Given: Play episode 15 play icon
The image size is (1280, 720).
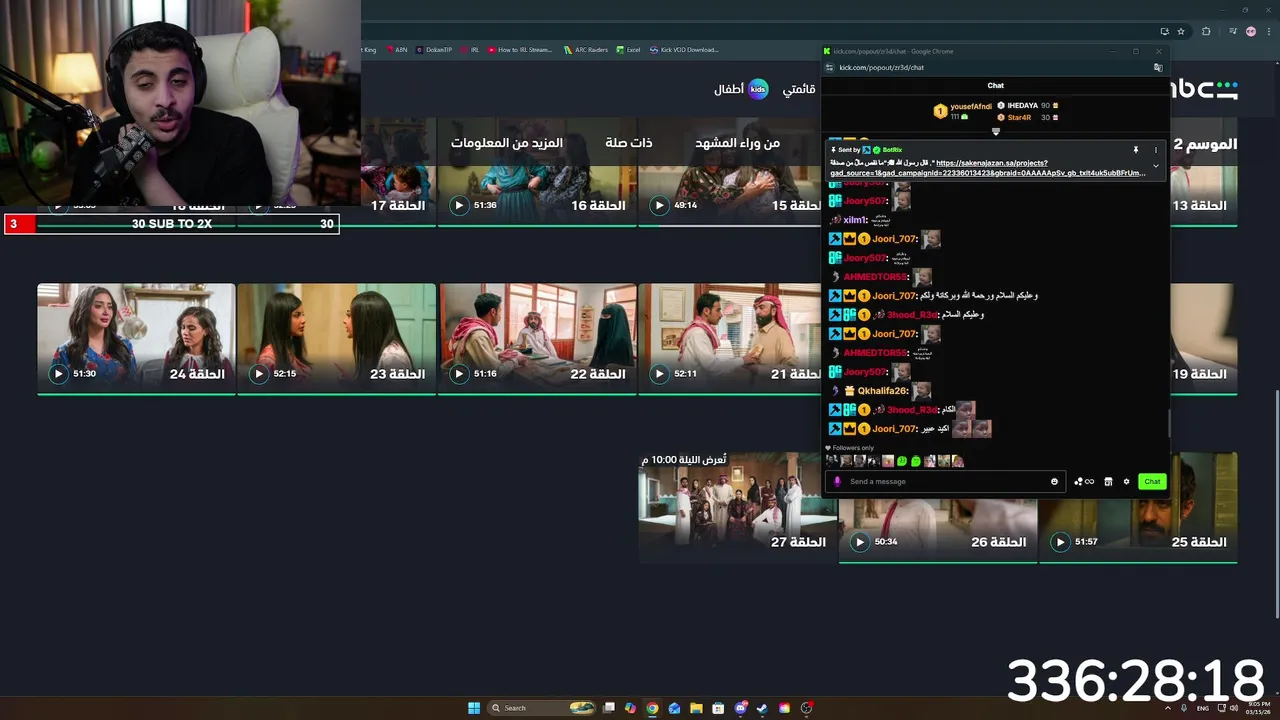Looking at the screenshot, I should tap(659, 205).
